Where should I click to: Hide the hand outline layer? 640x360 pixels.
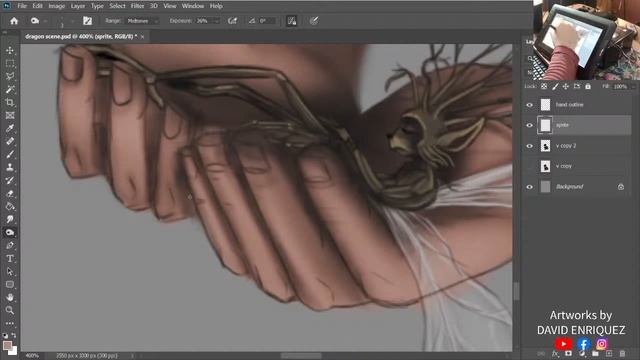click(529, 105)
